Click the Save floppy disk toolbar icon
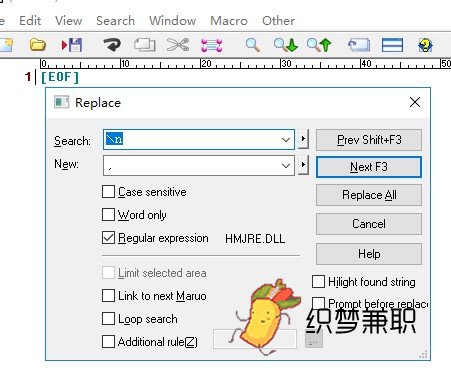The height and width of the screenshot is (372, 451). coord(72,45)
